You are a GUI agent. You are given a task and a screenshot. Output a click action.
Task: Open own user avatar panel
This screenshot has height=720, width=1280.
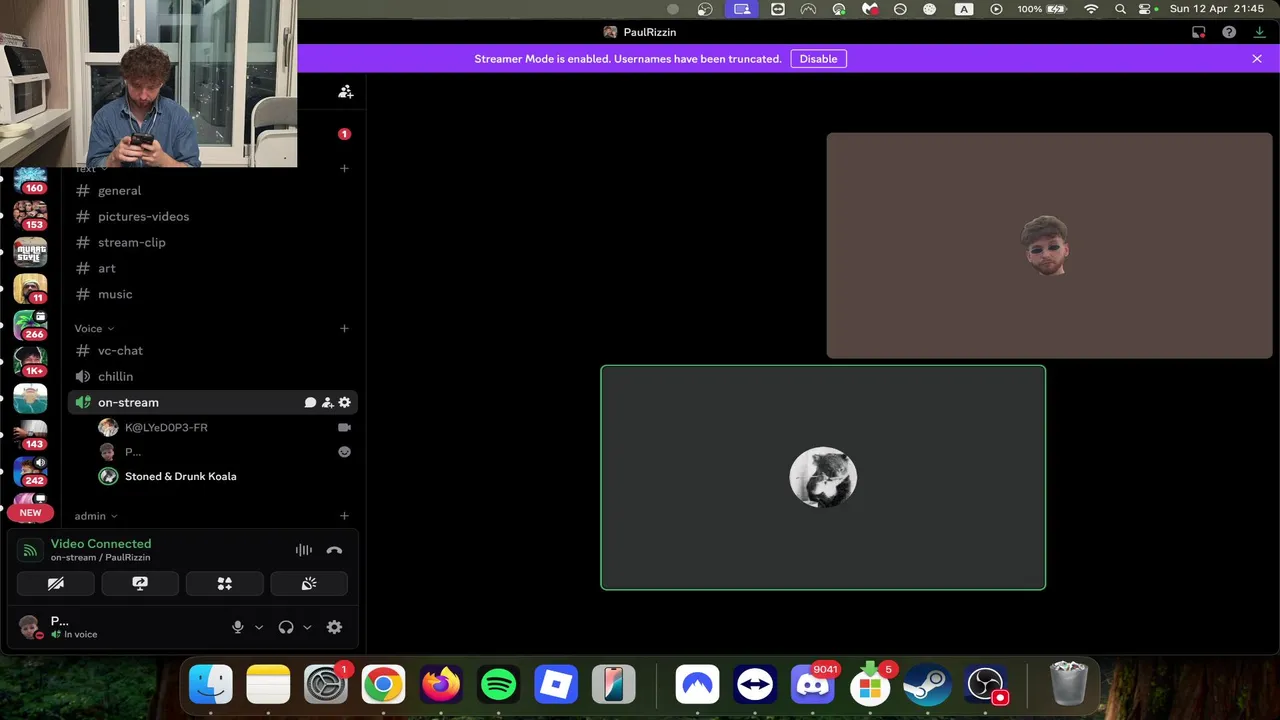coord(30,627)
